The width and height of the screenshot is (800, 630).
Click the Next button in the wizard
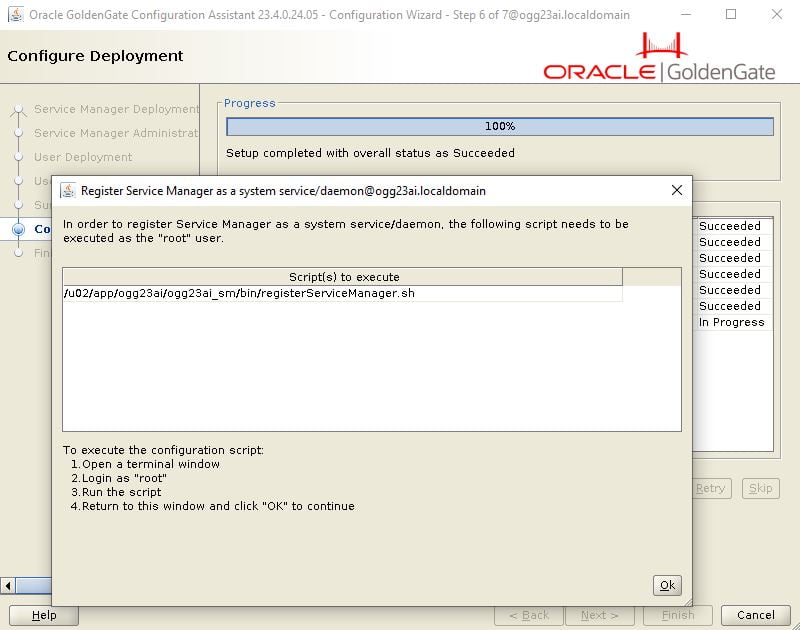[x=599, y=615]
